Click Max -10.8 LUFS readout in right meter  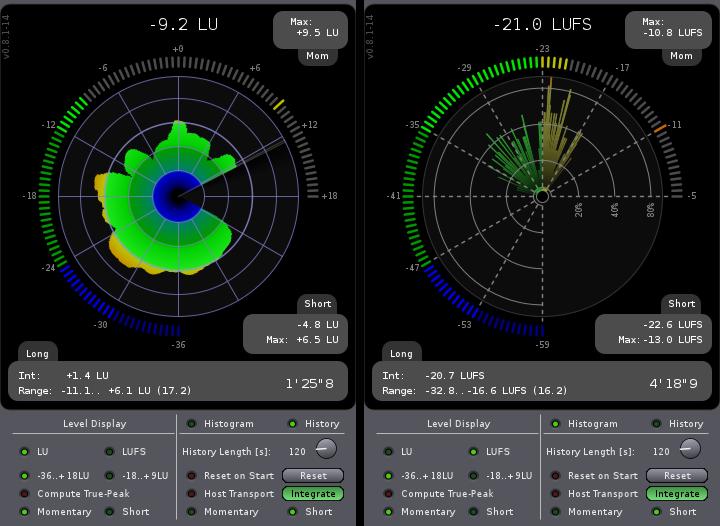669,28
